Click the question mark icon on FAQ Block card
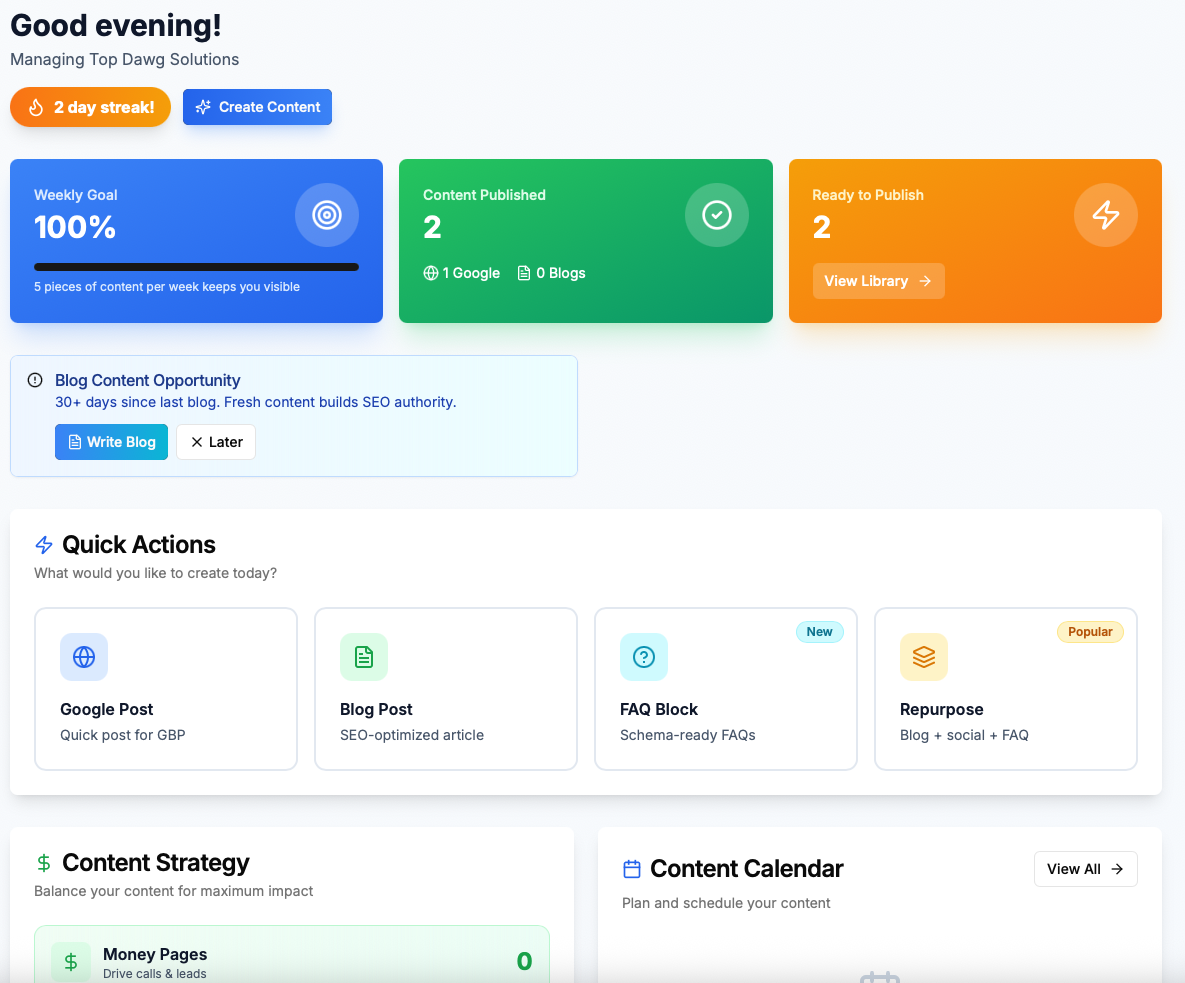Screen dimensions: 1185x983 click(x=644, y=657)
